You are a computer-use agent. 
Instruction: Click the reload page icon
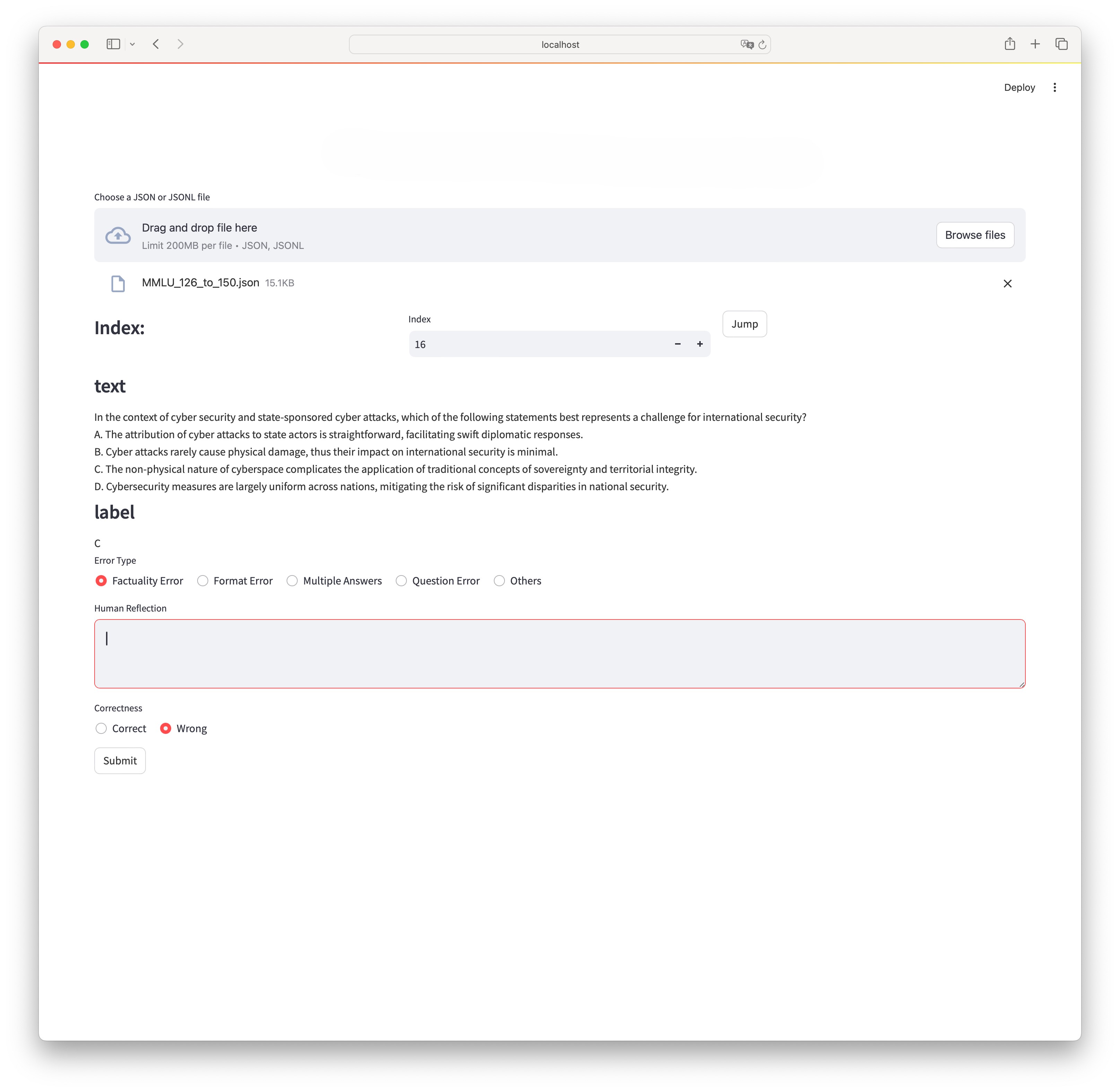click(x=762, y=45)
